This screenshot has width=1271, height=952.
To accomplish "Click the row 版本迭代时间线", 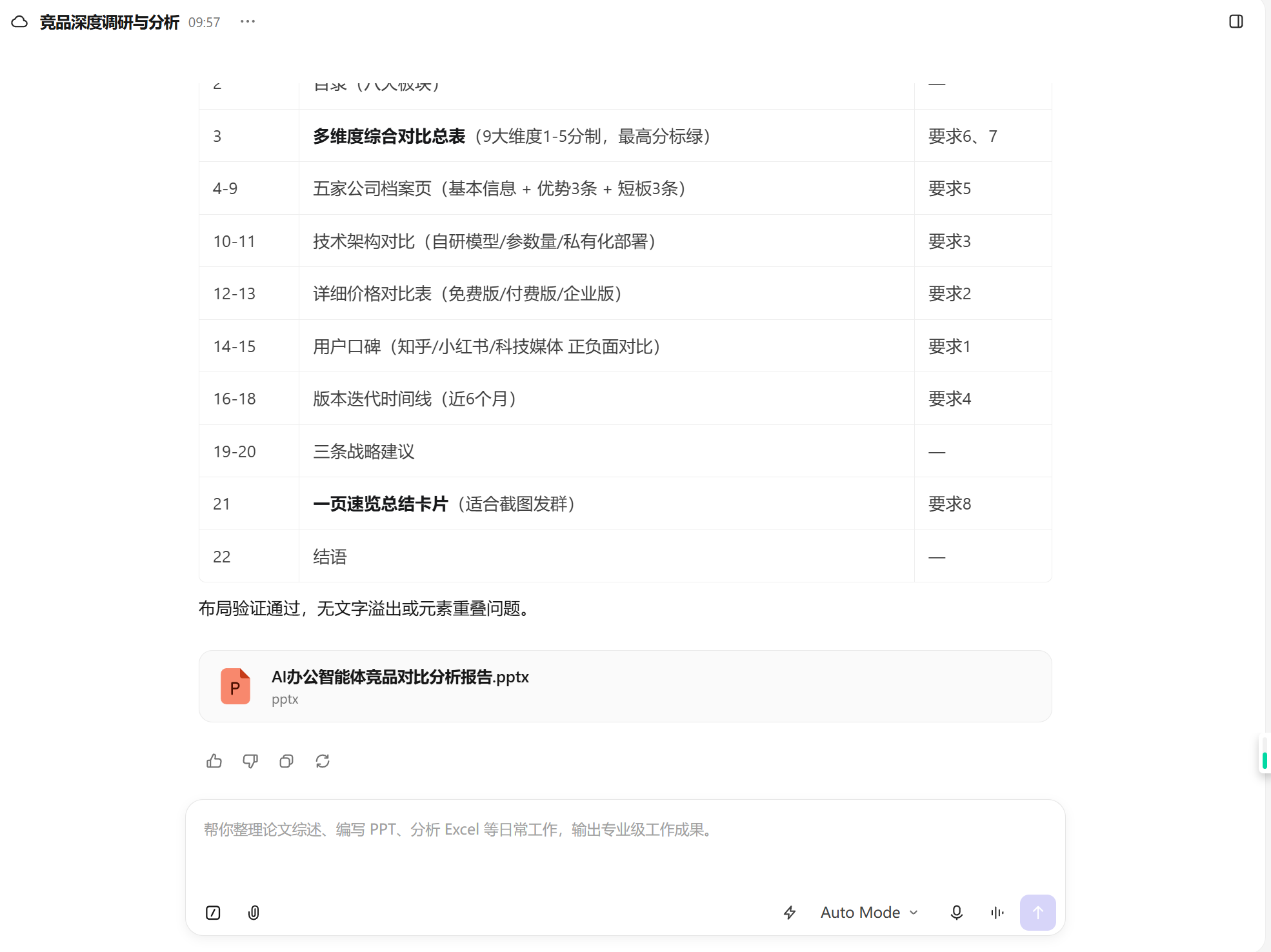I will [x=625, y=399].
